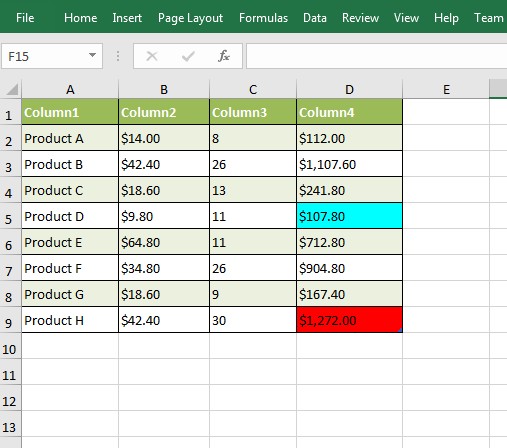This screenshot has height=448, width=507.
Task: Open the Page Layout tab
Action: (x=190, y=18)
